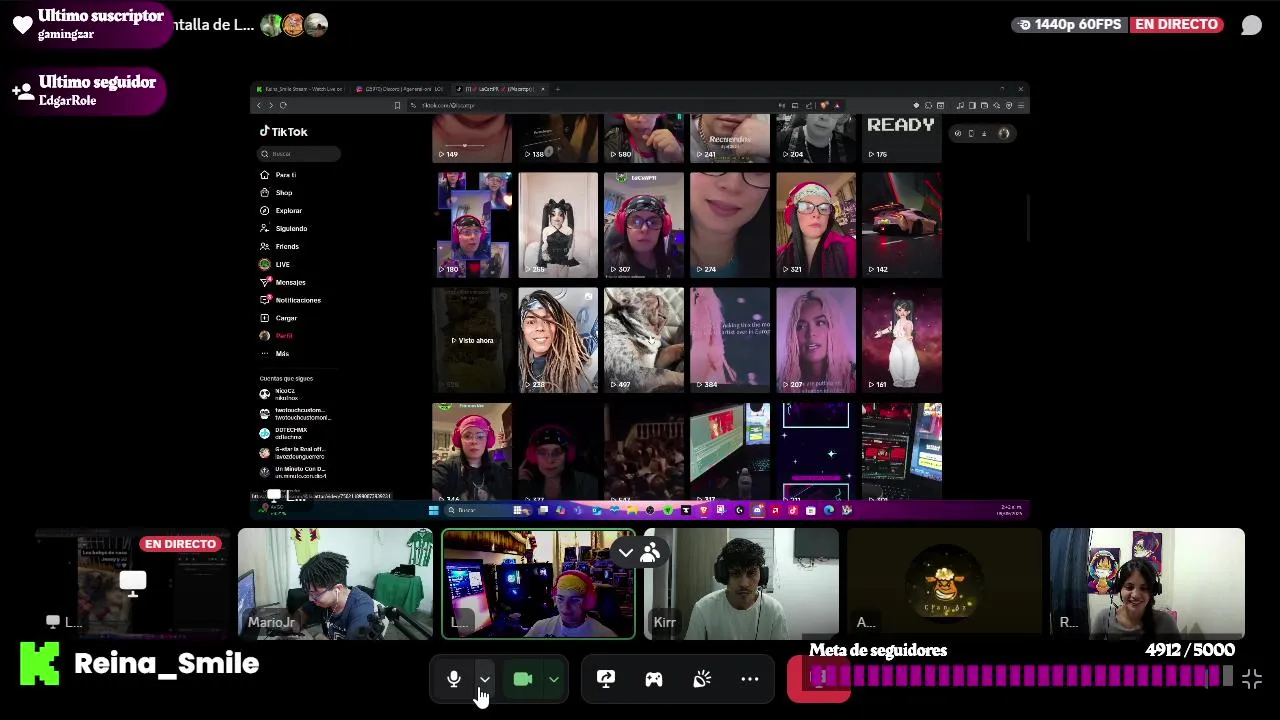Click the Windows Start button in the taskbar
This screenshot has width=1280, height=720.
coord(433,510)
